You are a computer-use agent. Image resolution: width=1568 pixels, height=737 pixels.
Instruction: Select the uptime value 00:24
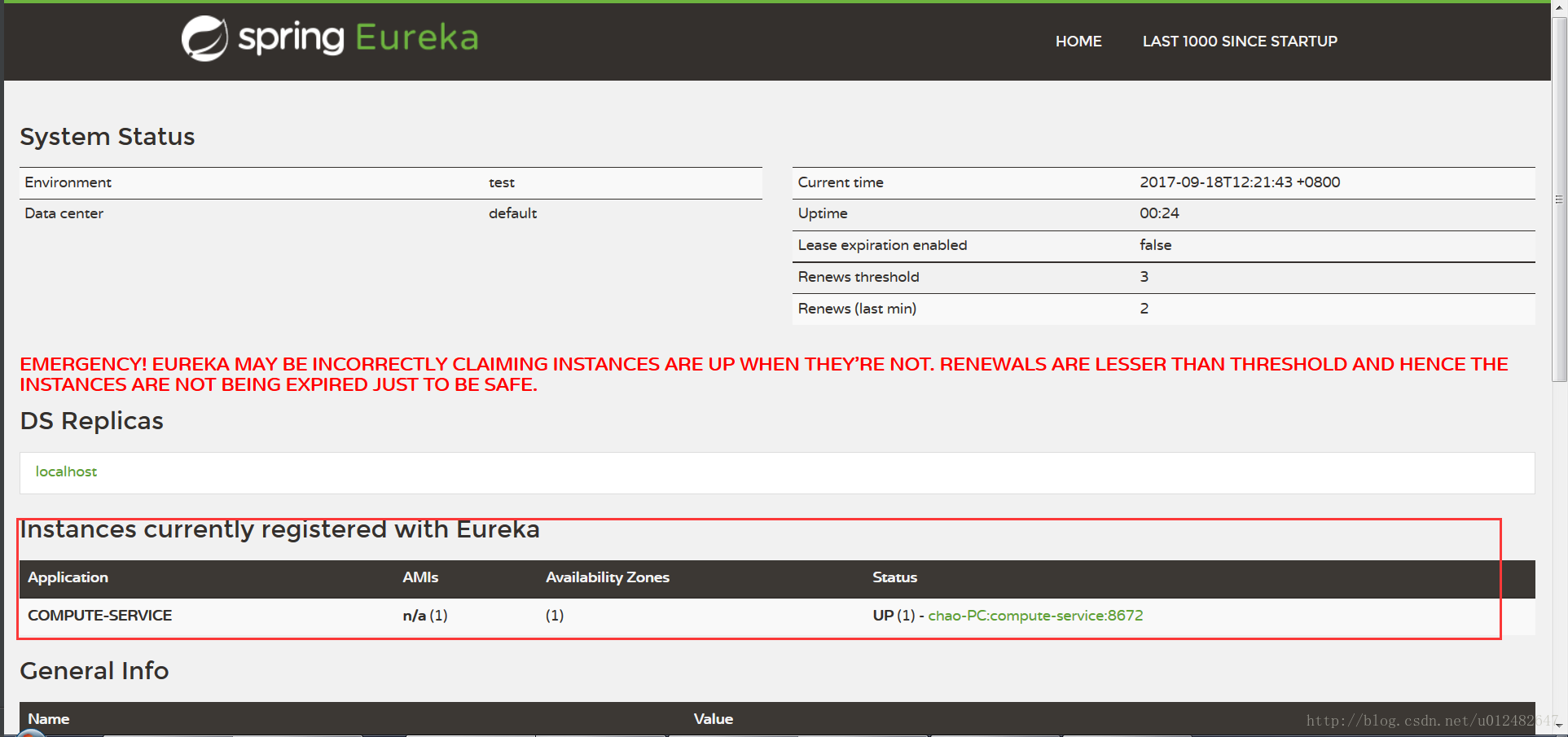(1159, 213)
